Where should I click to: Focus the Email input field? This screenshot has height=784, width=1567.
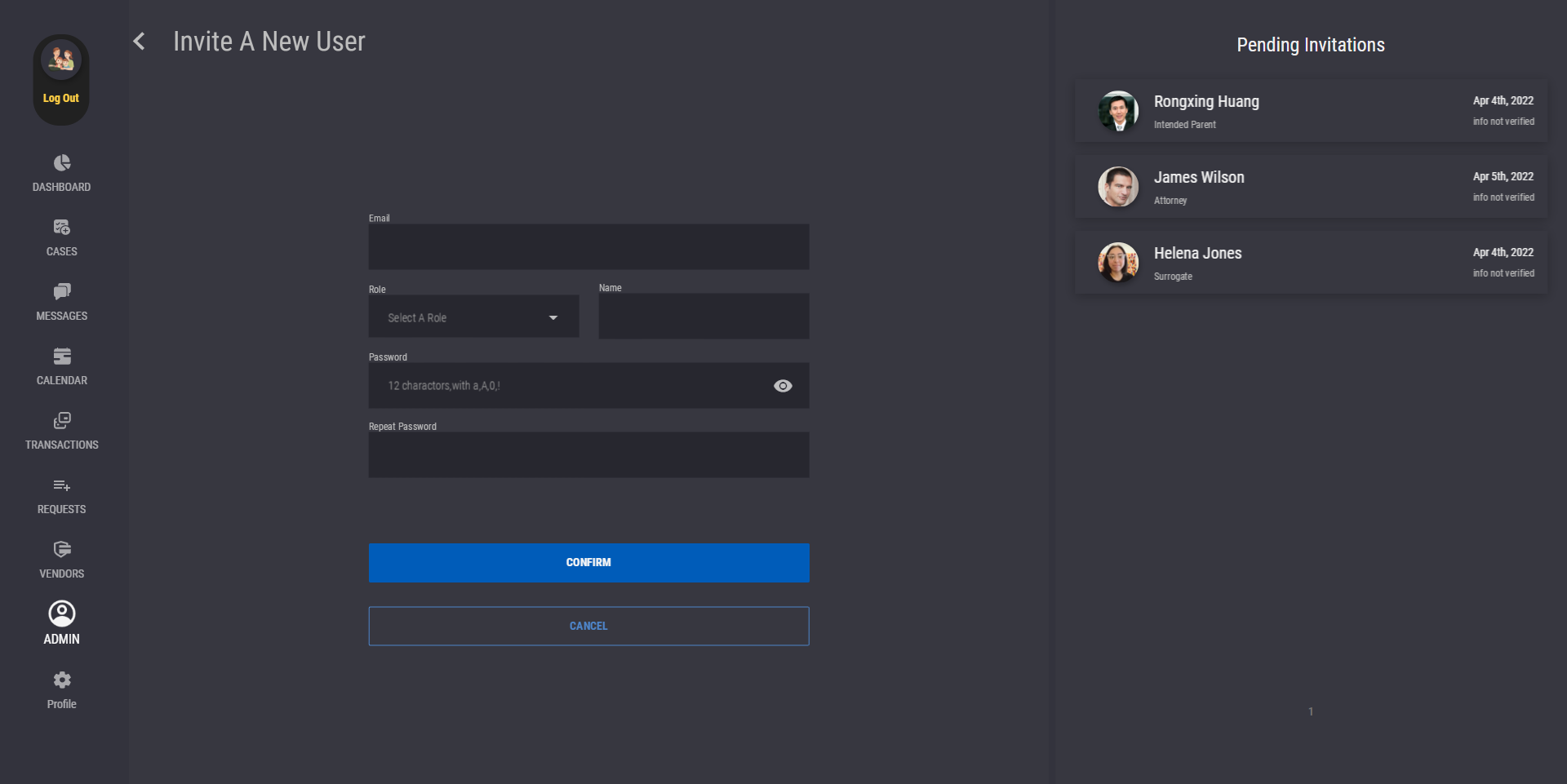(588, 247)
